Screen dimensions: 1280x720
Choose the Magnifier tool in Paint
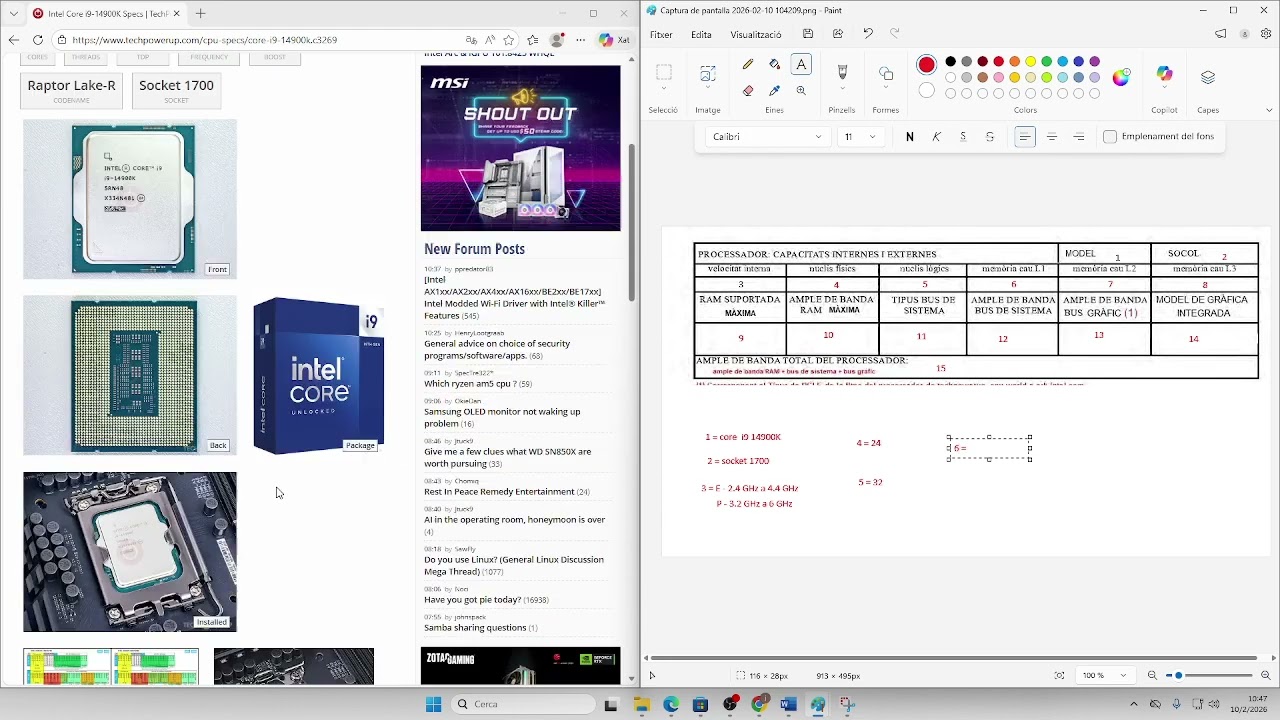[801, 90]
